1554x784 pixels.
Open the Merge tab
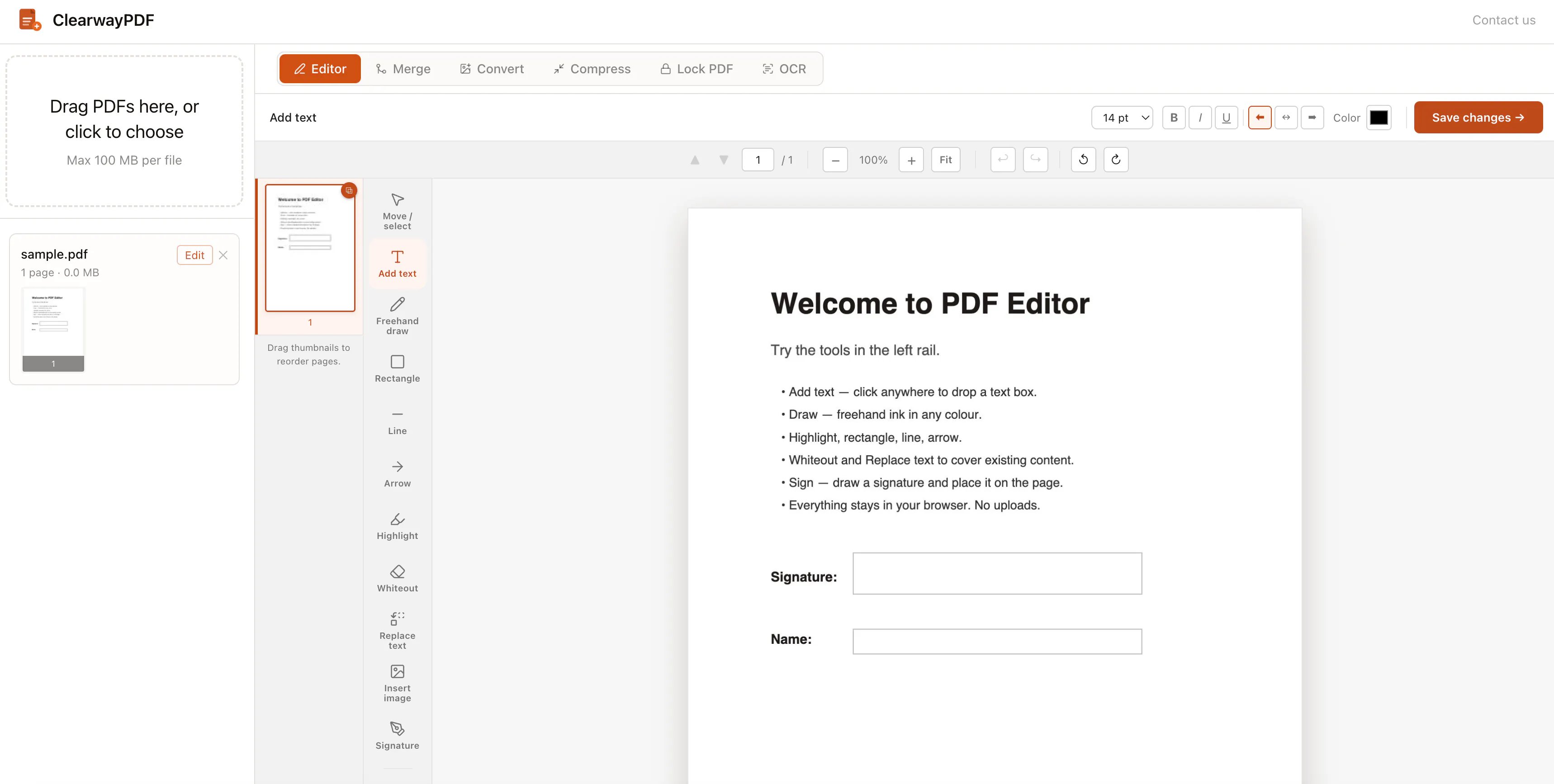(403, 69)
